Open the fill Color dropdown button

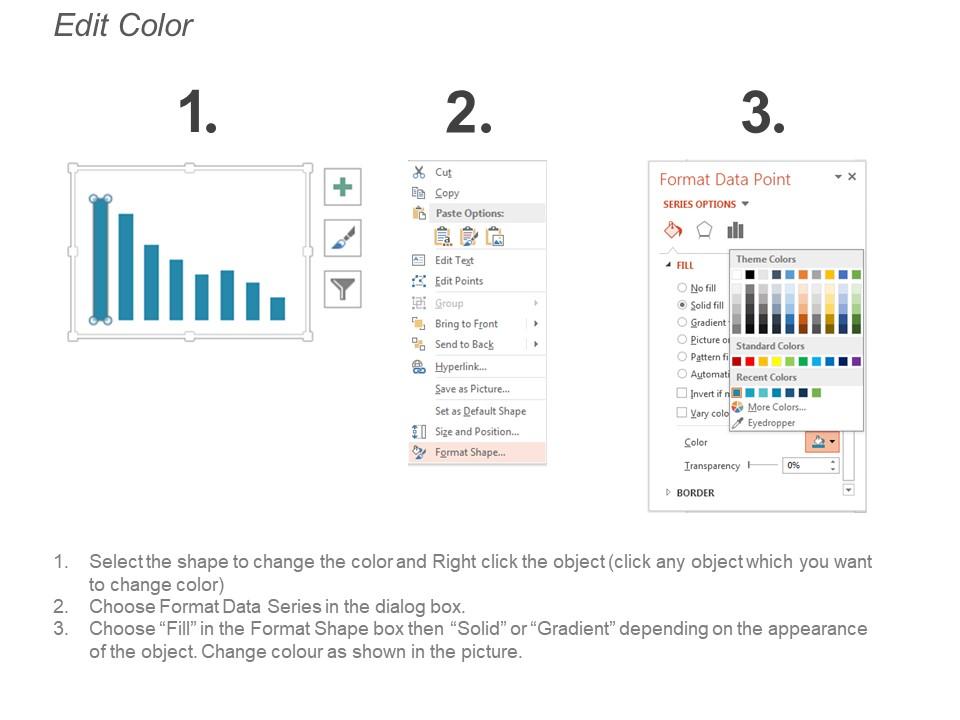[x=824, y=442]
